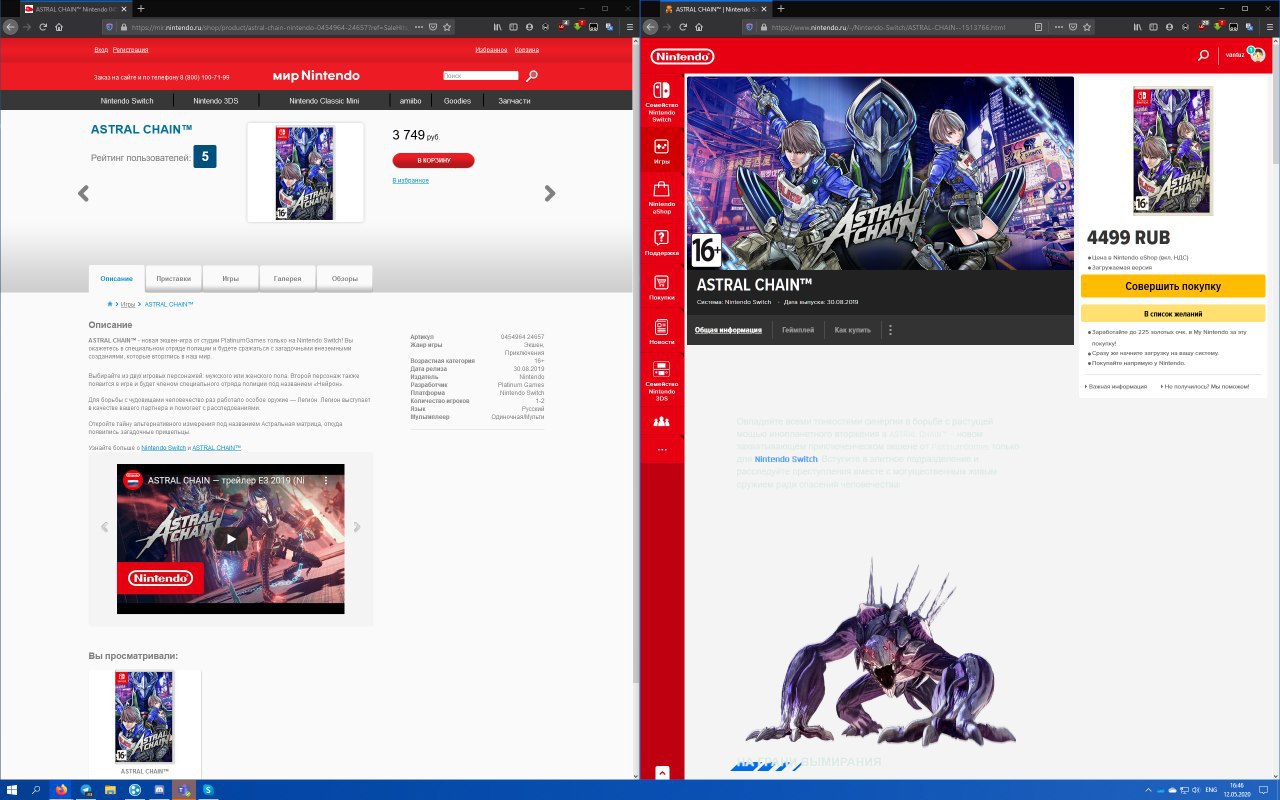This screenshot has height=800, width=1280.
Task: Click the Nintendo logo in the right window
Action: [682, 56]
